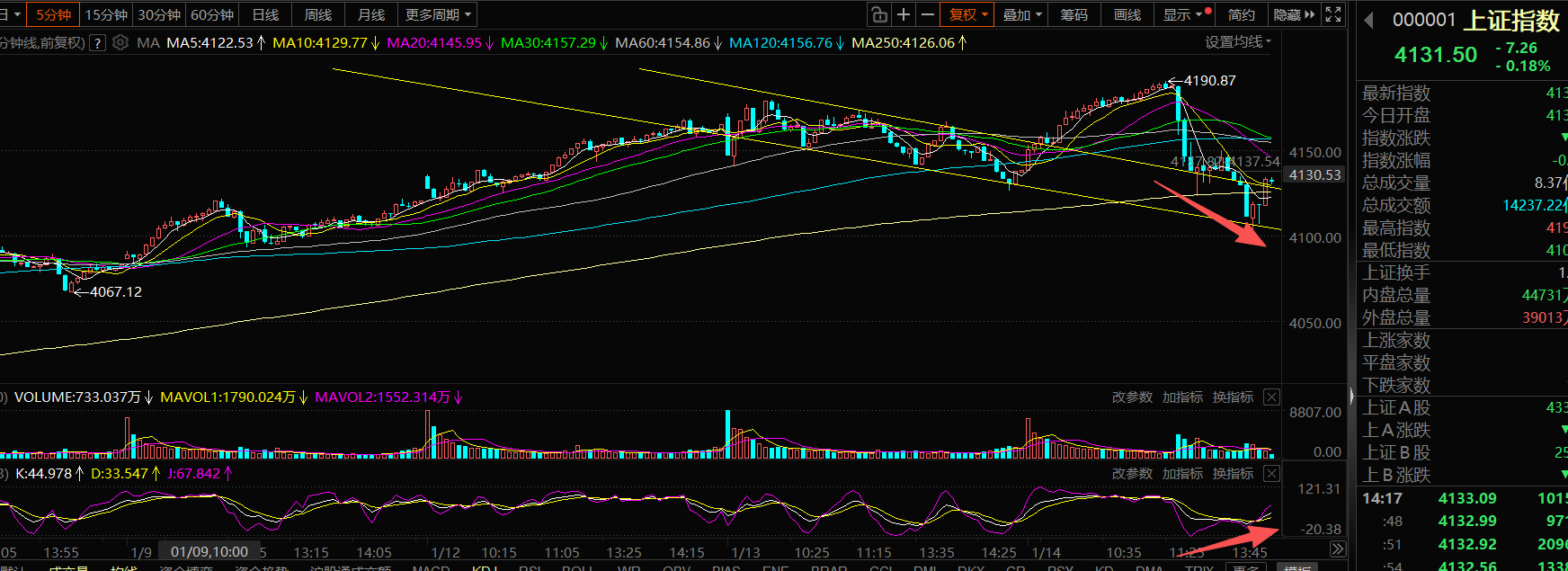Close the KDJ indicator panel

(x=1271, y=474)
